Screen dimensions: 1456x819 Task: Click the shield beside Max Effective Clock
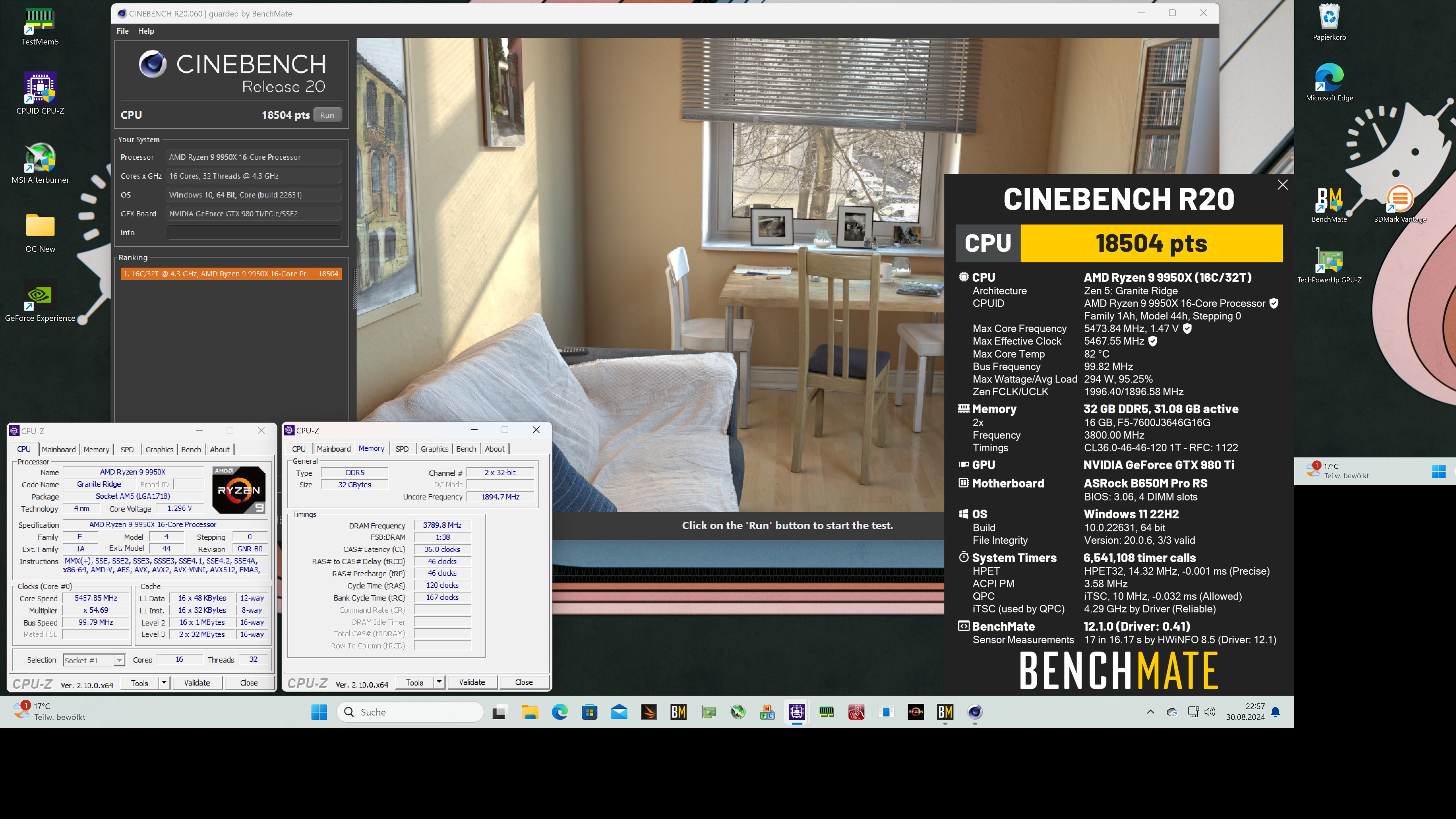pos(1153,341)
